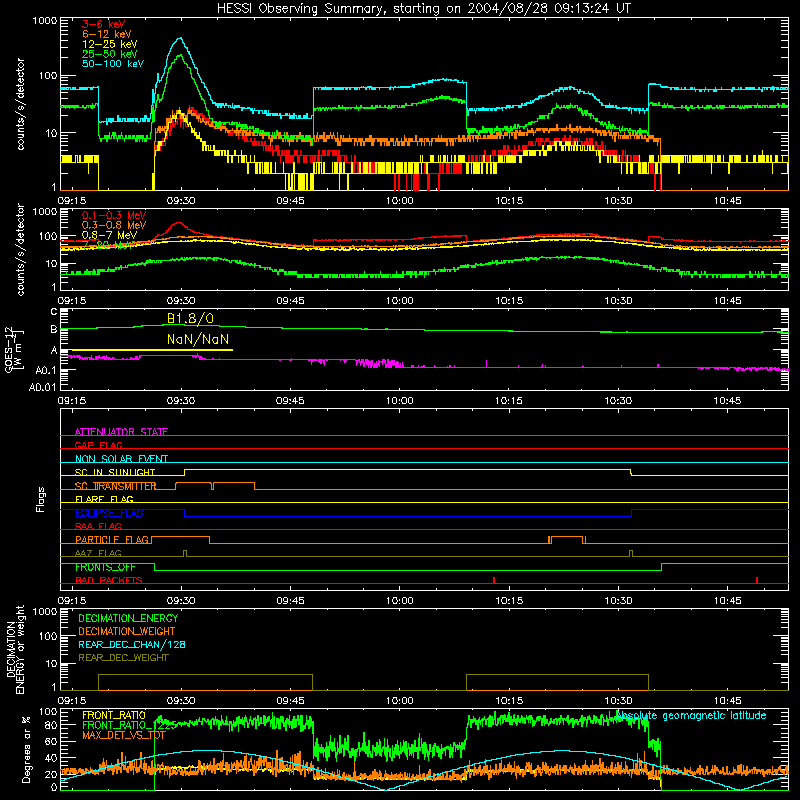
Task: Click the AAZ_FLAG label
Action: [x=98, y=553]
